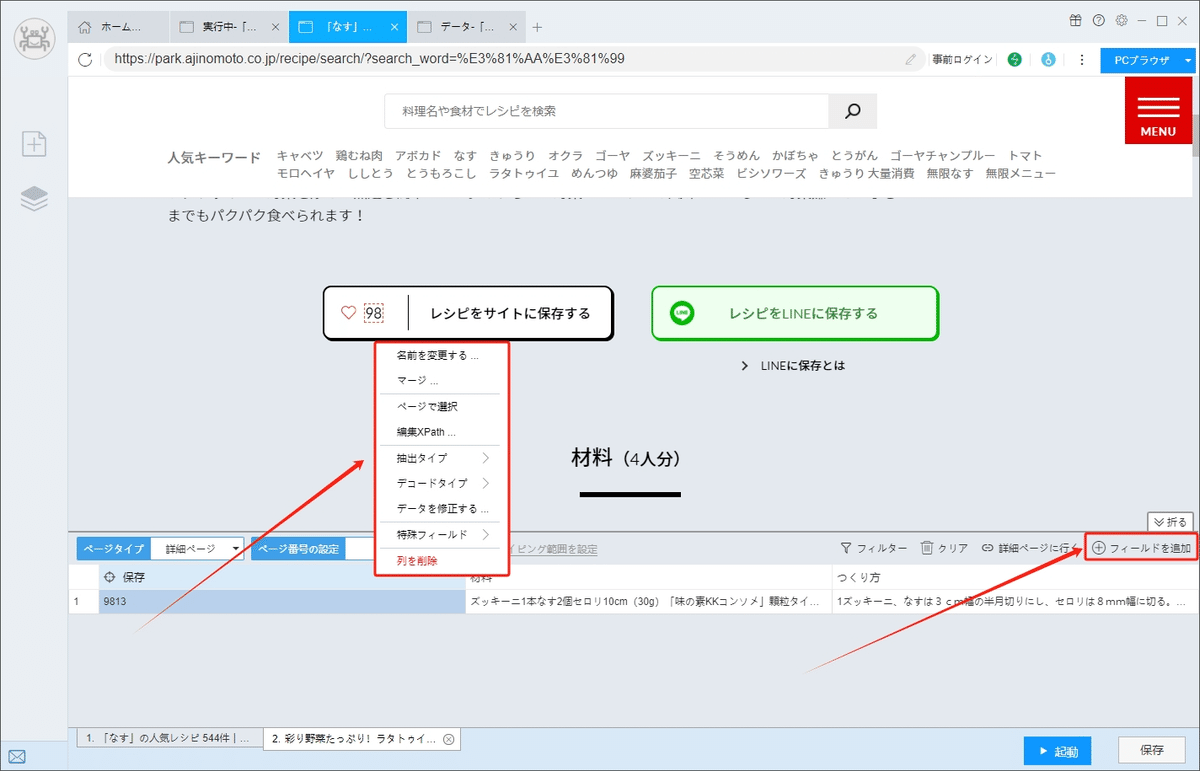Open the settings gear icon in title bar
Screen dimensions: 1200x771
1121,20
